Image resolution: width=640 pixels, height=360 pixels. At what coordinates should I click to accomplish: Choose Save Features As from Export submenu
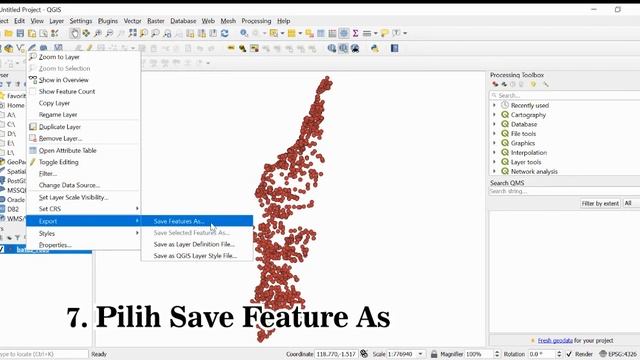point(197,221)
